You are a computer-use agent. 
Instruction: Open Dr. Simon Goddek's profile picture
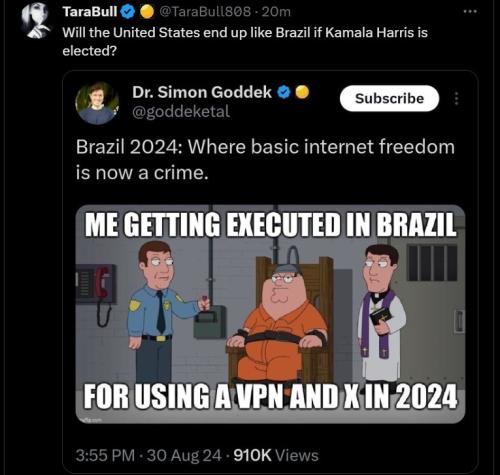coord(97,103)
